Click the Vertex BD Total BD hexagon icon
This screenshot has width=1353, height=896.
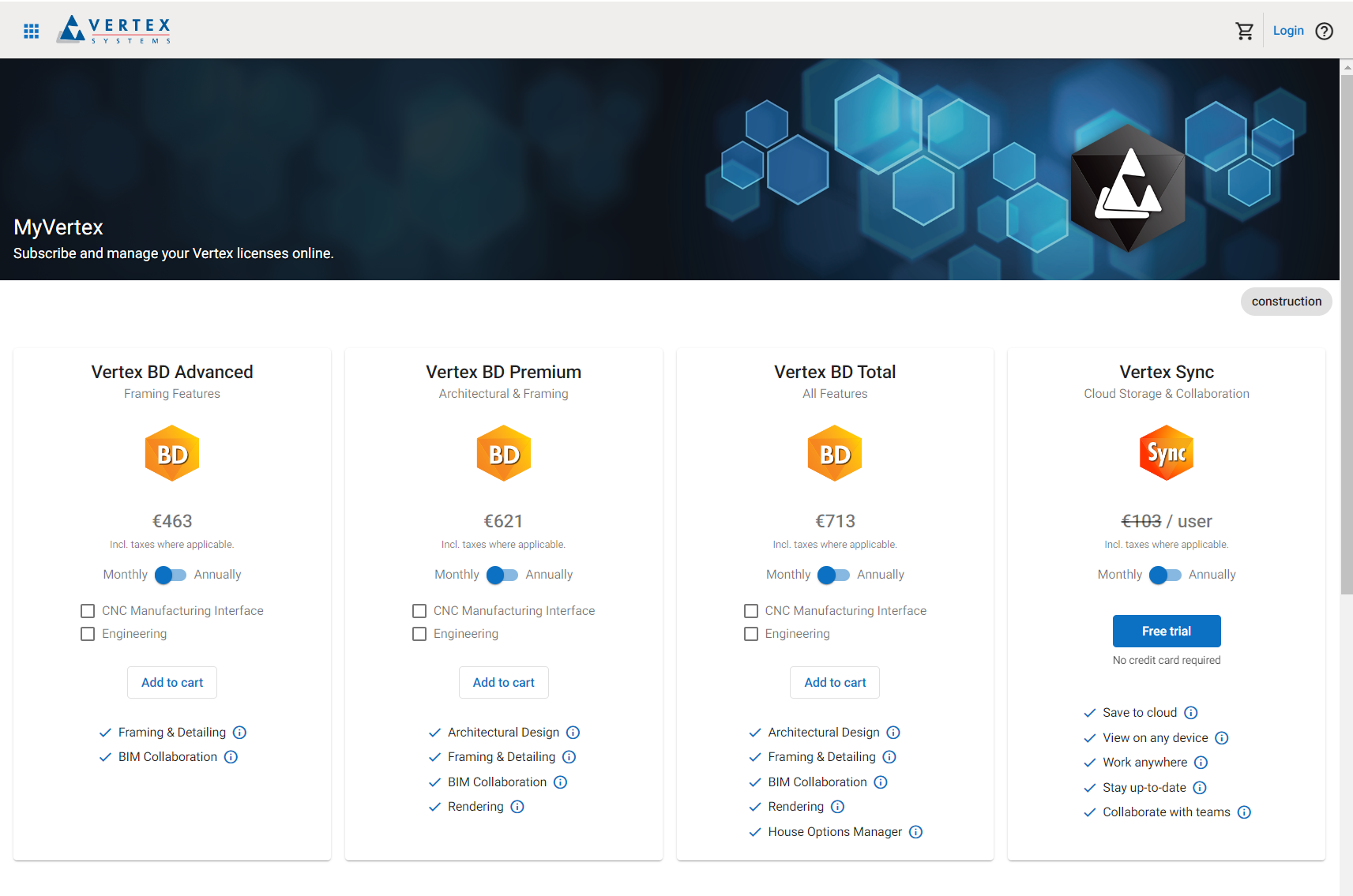tap(835, 453)
